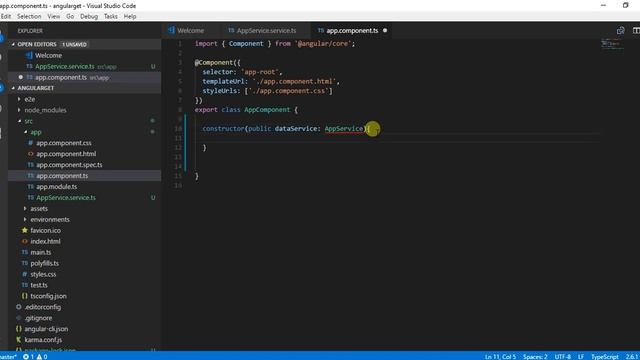Click the restore window button
The width and height of the screenshot is (640, 360).
625,5
